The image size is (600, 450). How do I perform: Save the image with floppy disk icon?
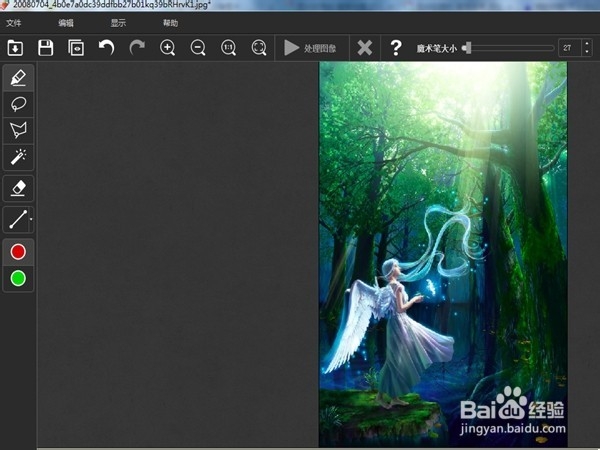[x=46, y=48]
